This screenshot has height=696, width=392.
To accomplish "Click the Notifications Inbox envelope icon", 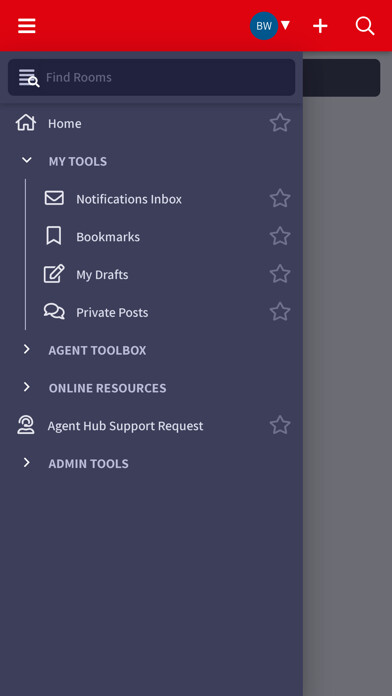I will coord(54,198).
